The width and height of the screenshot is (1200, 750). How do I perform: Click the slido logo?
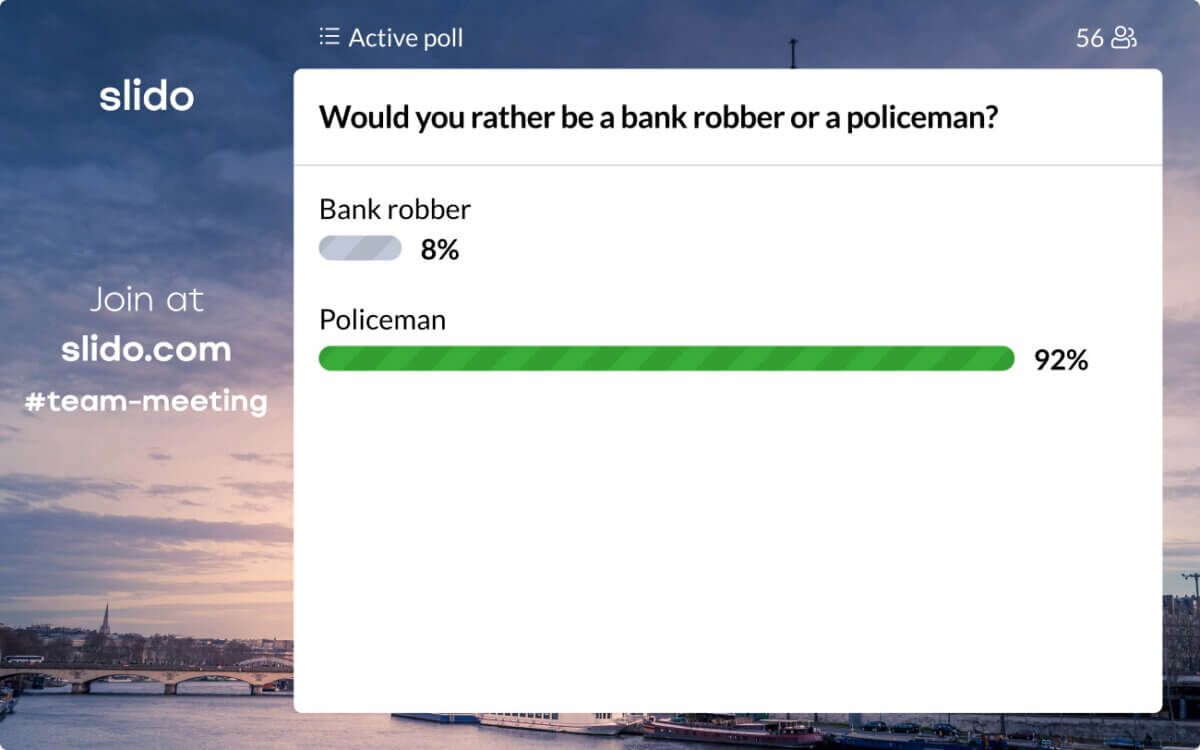point(146,96)
